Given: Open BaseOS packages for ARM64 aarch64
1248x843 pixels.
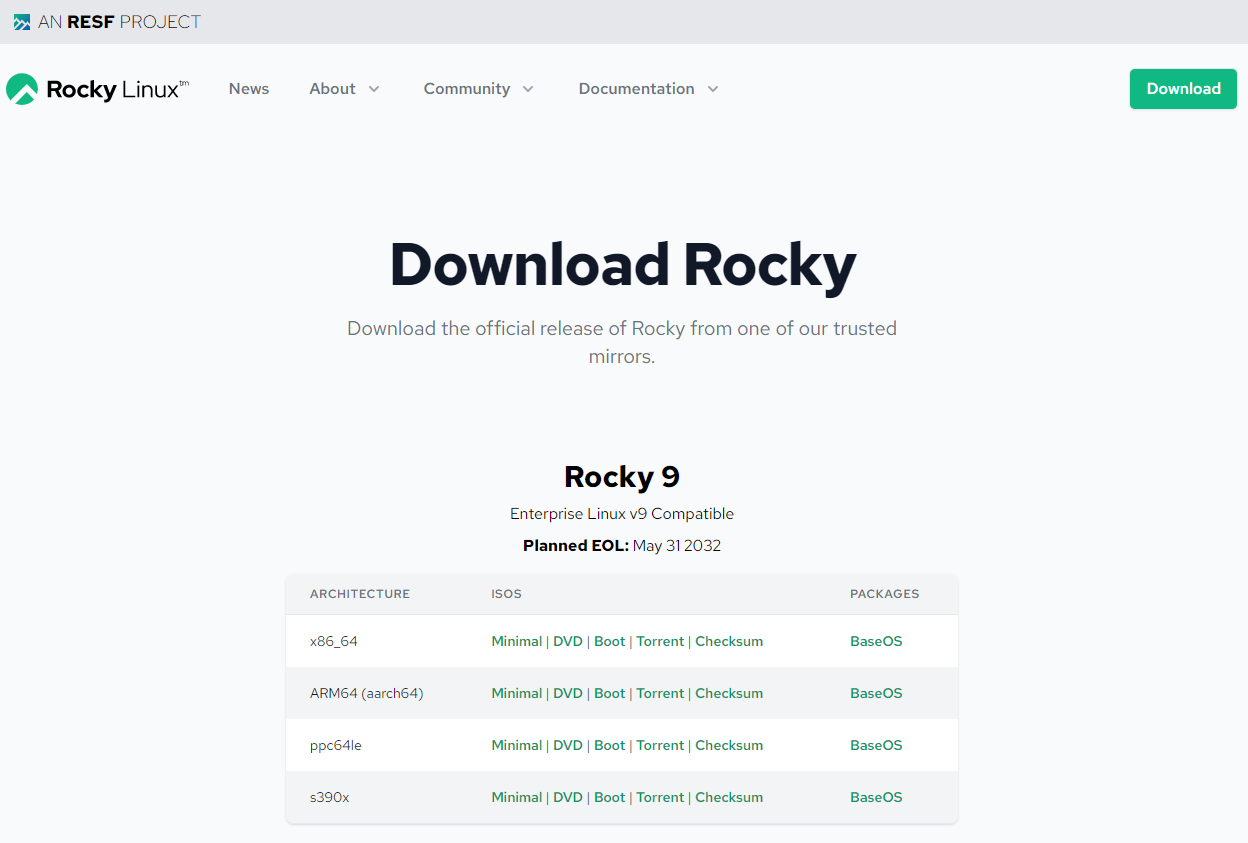Looking at the screenshot, I should tap(876, 693).
